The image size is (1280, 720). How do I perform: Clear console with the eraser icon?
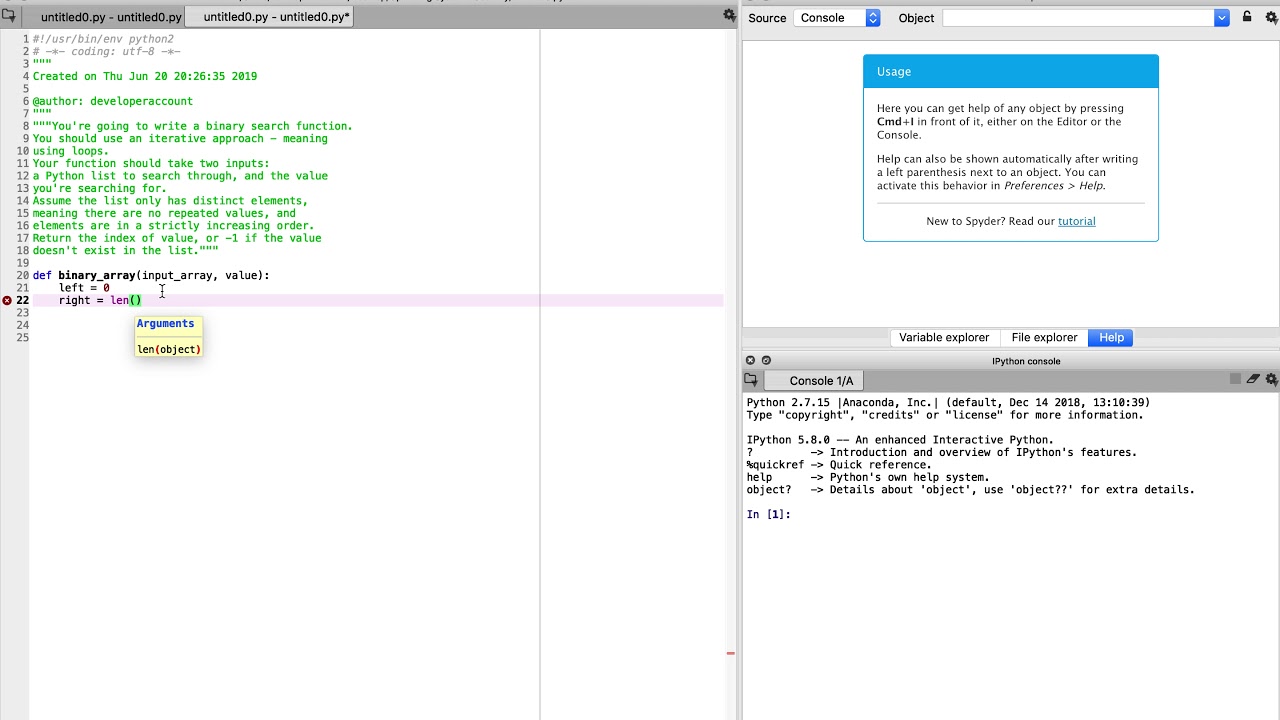tap(1253, 379)
